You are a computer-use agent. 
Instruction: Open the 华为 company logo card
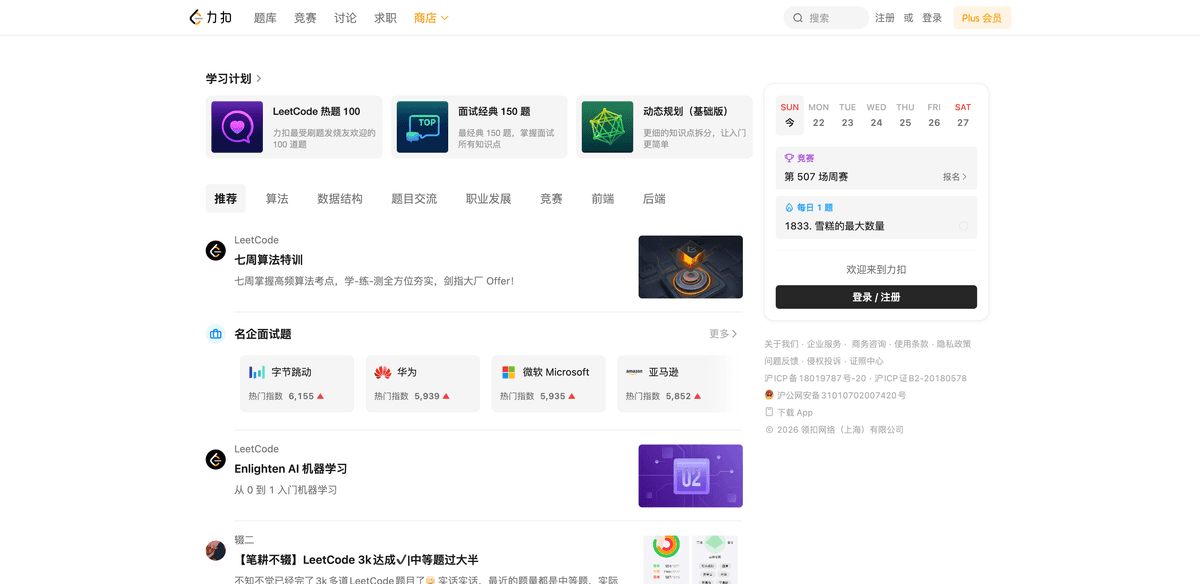click(383, 372)
